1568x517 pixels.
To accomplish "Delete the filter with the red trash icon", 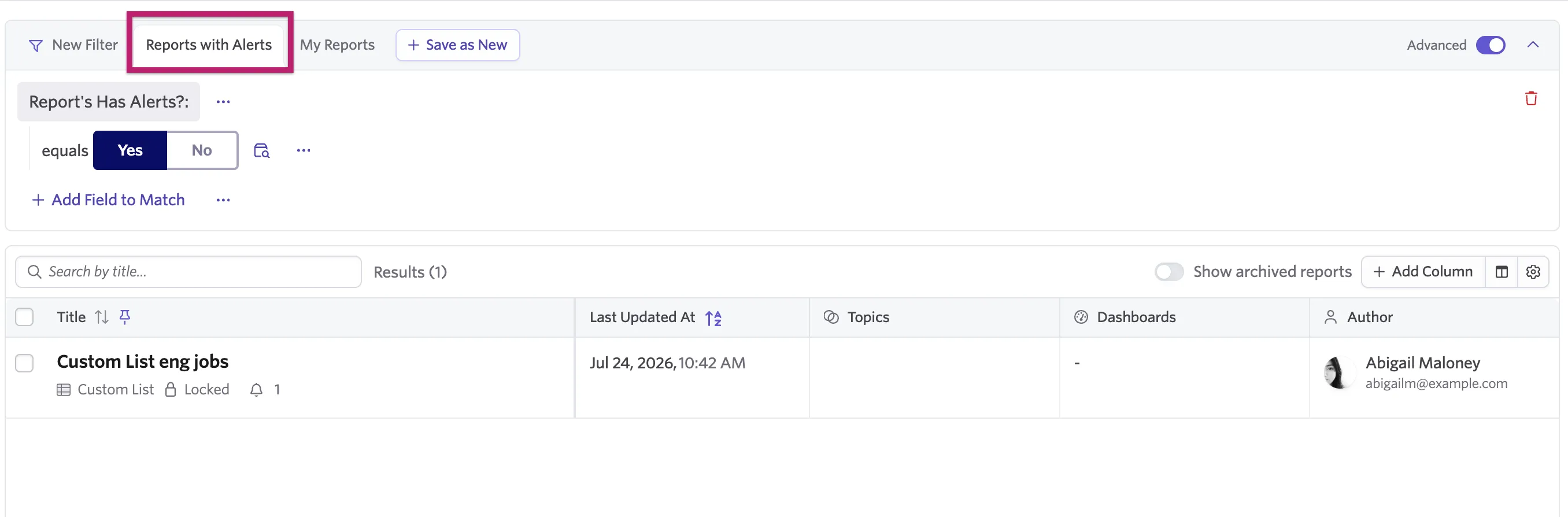I will point(1531,99).
